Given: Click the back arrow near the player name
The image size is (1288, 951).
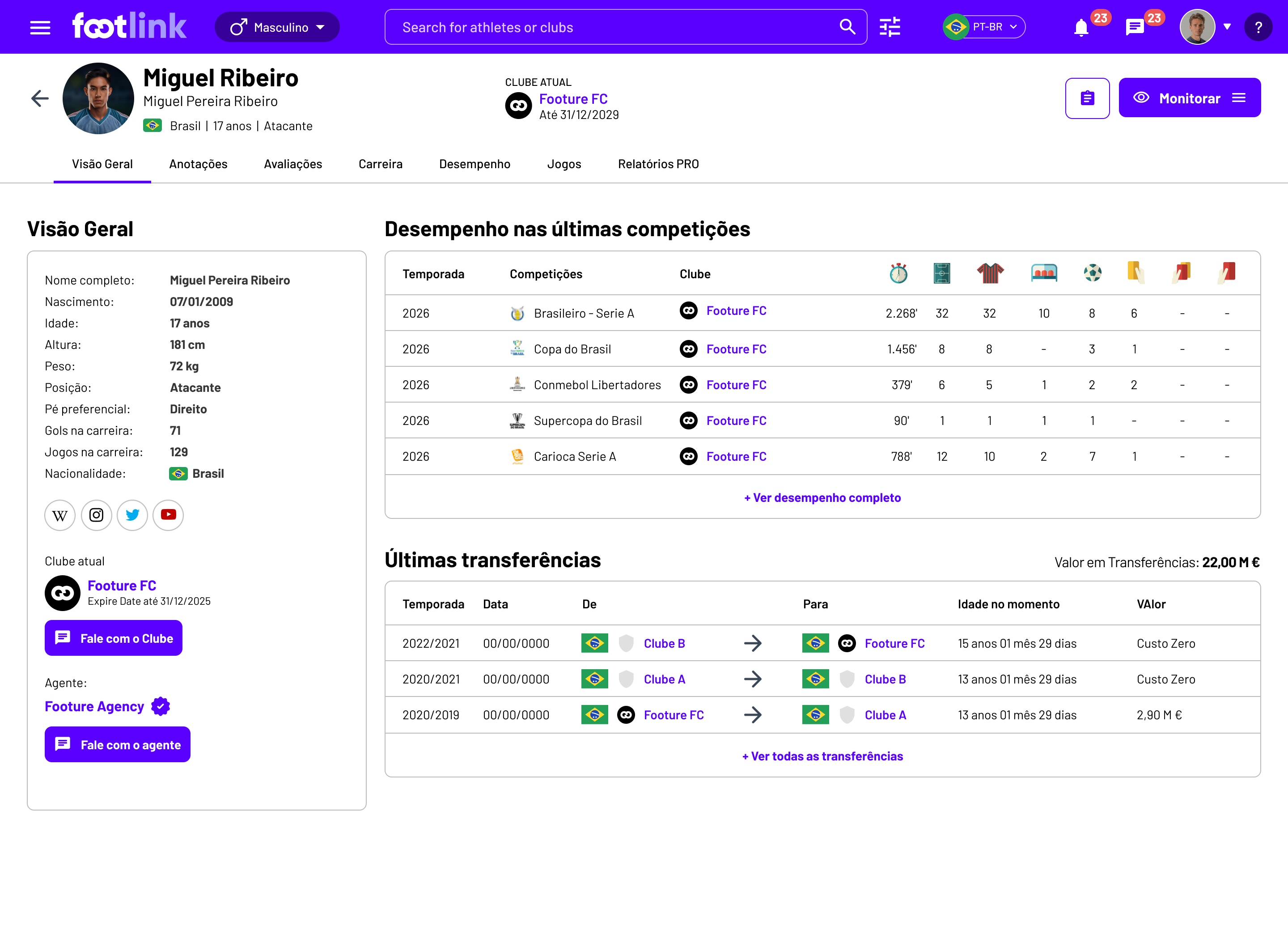Looking at the screenshot, I should 39,98.
